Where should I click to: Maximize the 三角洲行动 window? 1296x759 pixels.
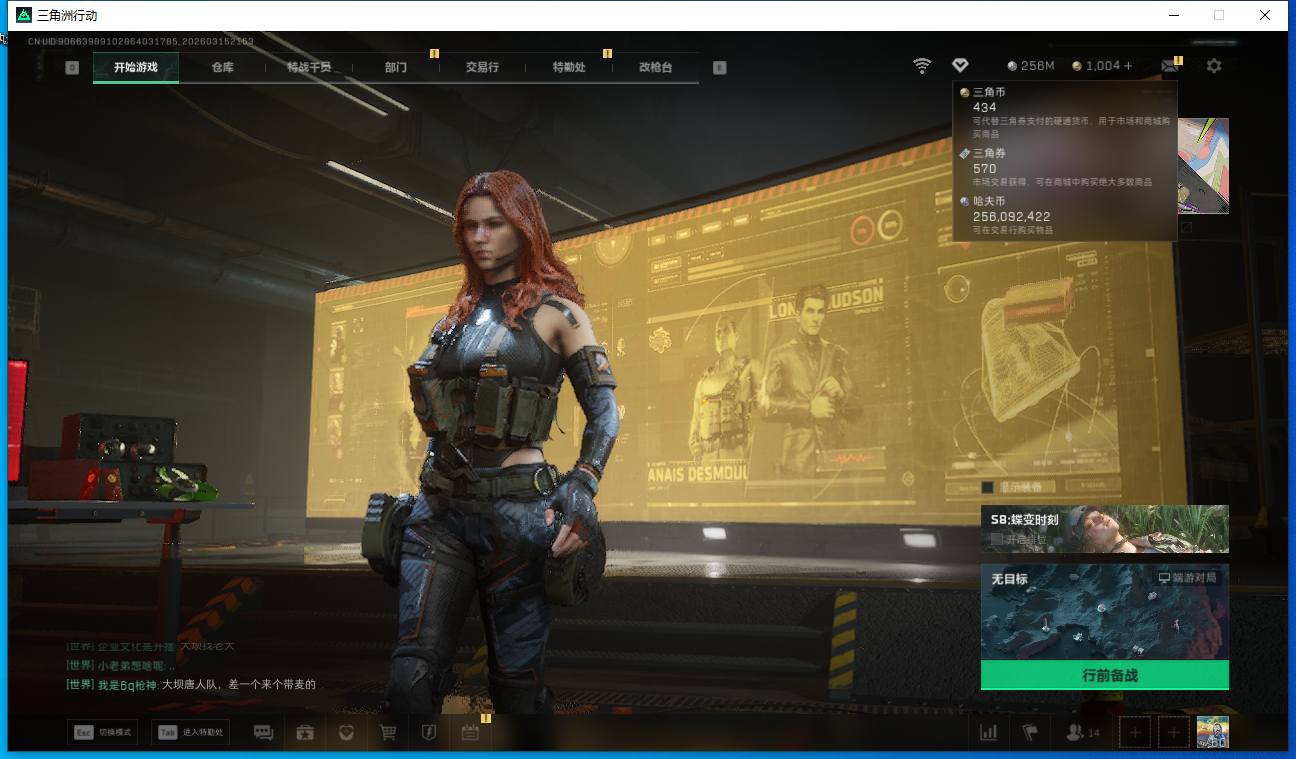pos(1218,15)
